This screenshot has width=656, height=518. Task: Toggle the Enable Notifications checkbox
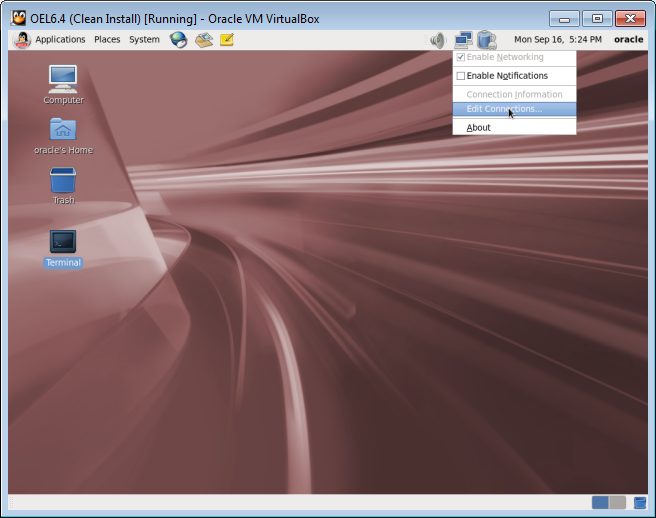tap(461, 76)
